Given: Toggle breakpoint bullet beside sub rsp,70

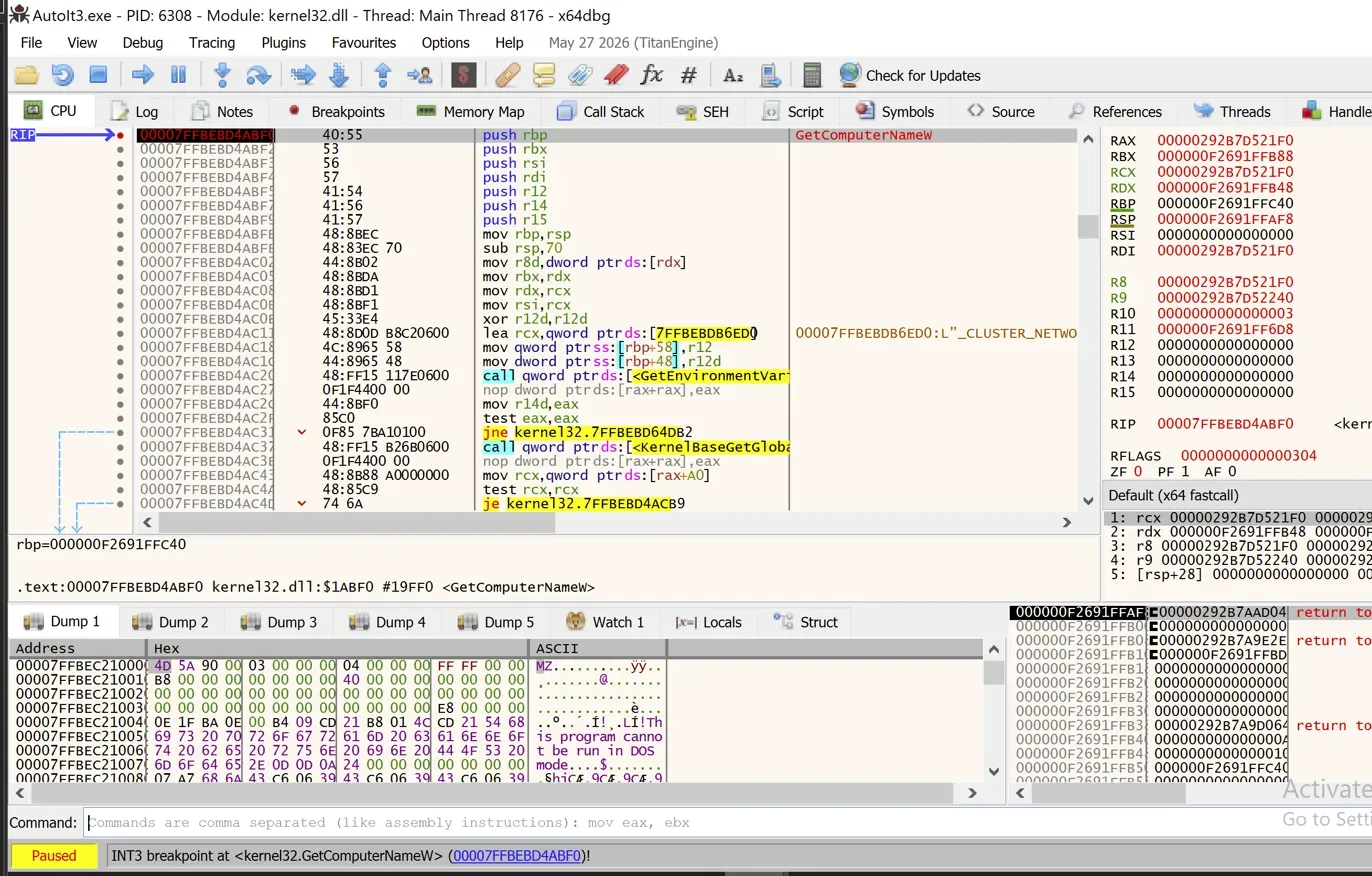Looking at the screenshot, I should [x=121, y=248].
